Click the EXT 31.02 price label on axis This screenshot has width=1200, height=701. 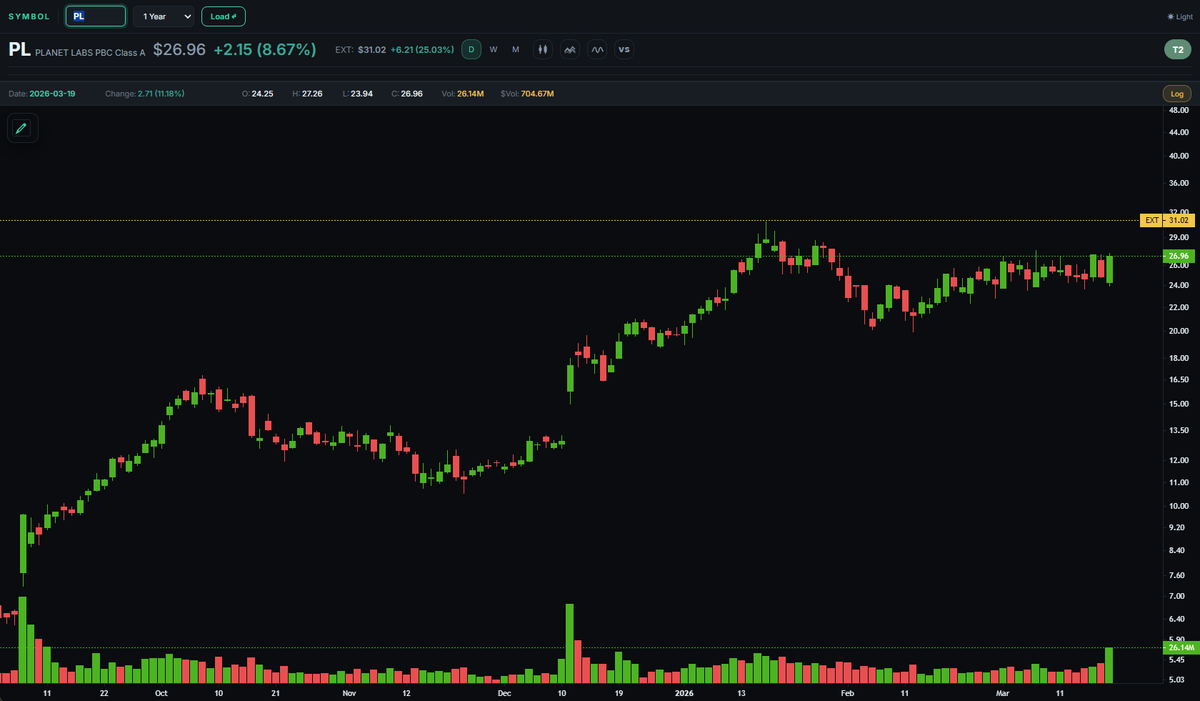coord(1167,220)
